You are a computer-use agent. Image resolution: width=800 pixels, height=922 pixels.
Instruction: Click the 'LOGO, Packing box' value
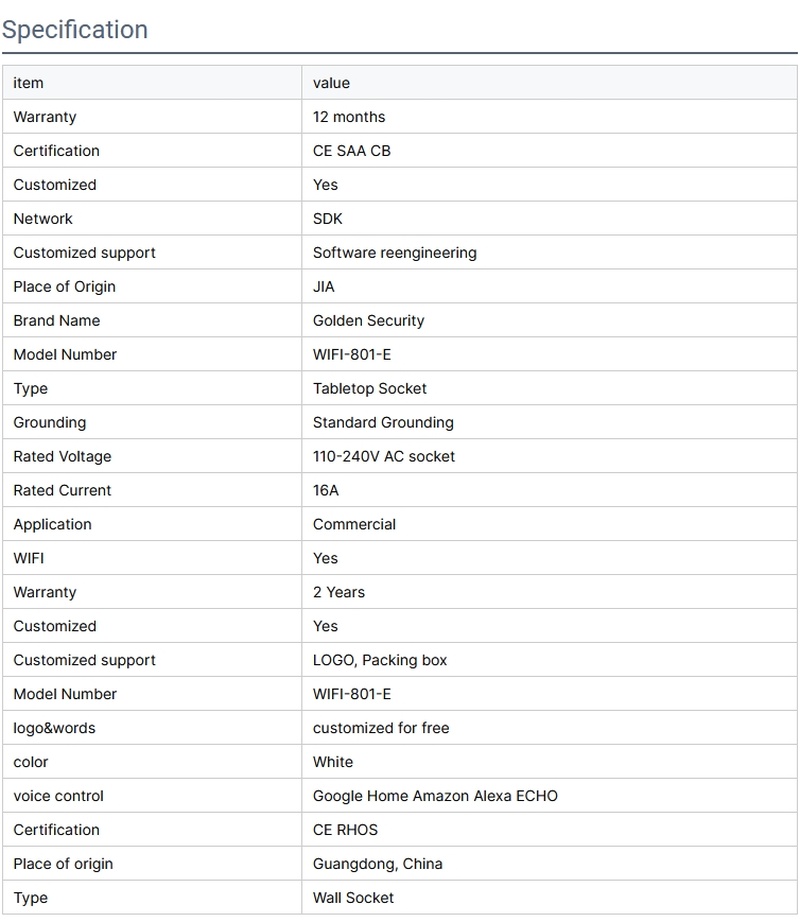pyautogui.click(x=380, y=661)
